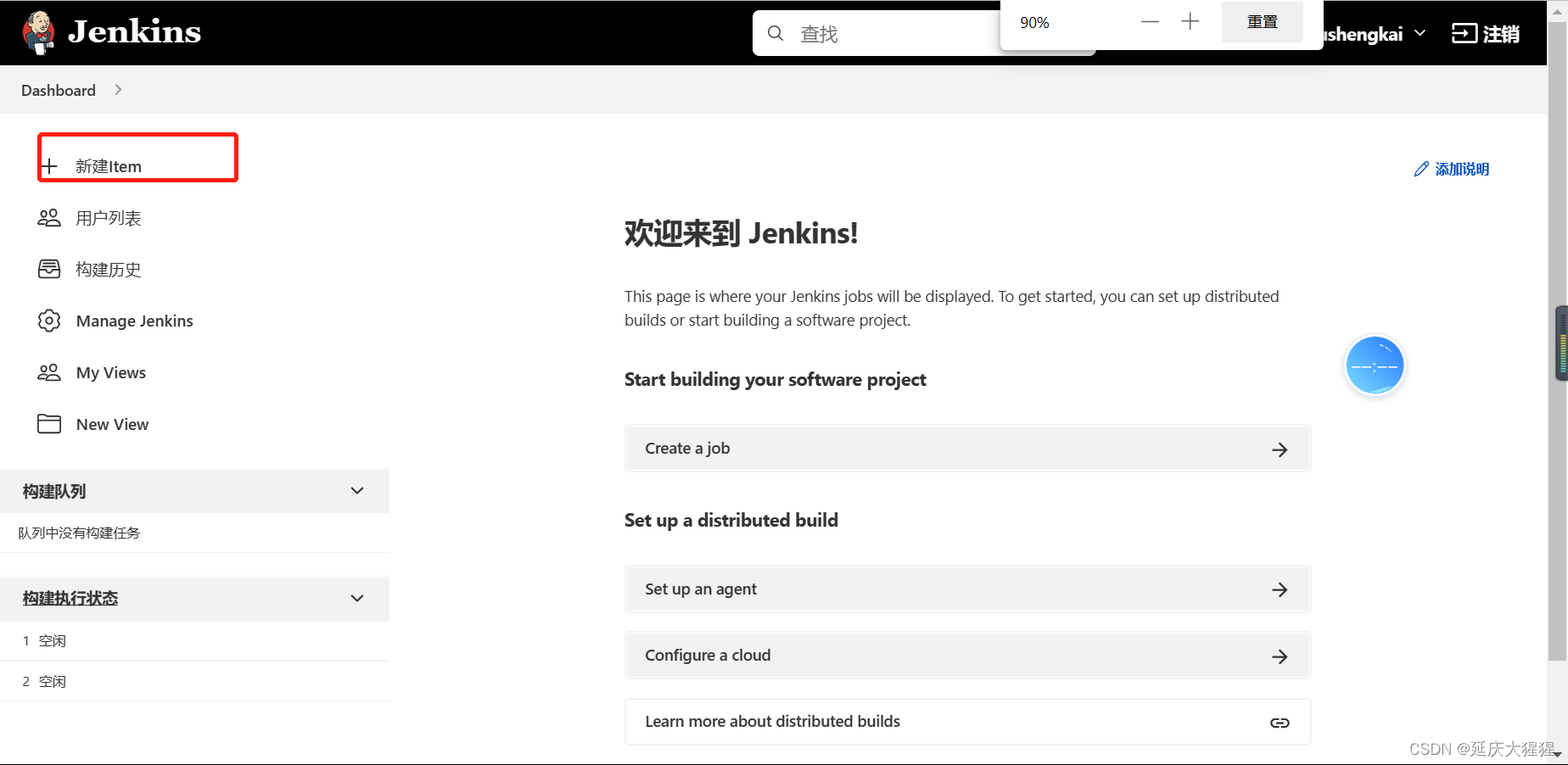Open the 用户列表 page
The image size is (1568, 765).
(x=109, y=218)
